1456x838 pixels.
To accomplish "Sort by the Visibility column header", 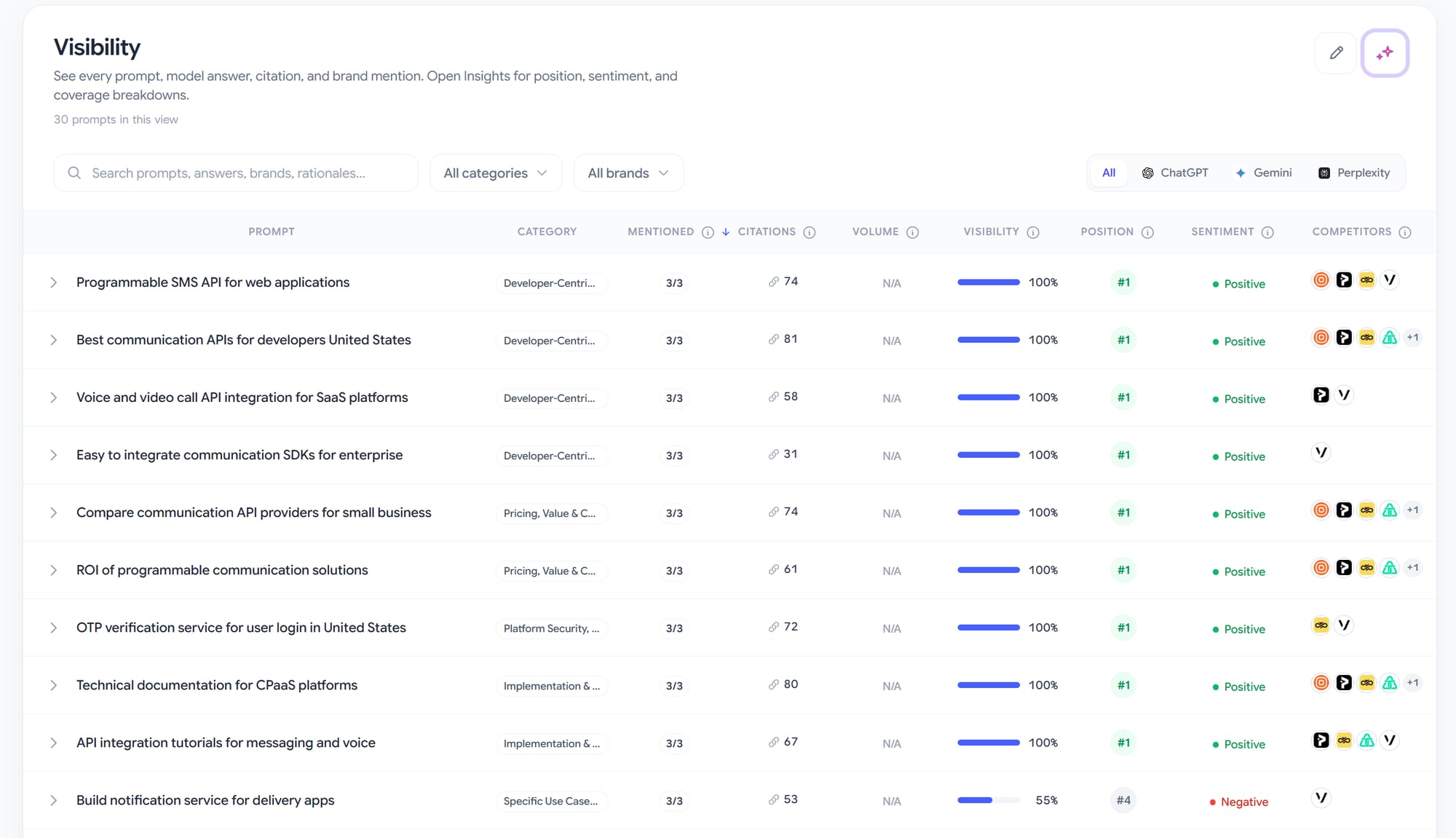I will point(991,232).
